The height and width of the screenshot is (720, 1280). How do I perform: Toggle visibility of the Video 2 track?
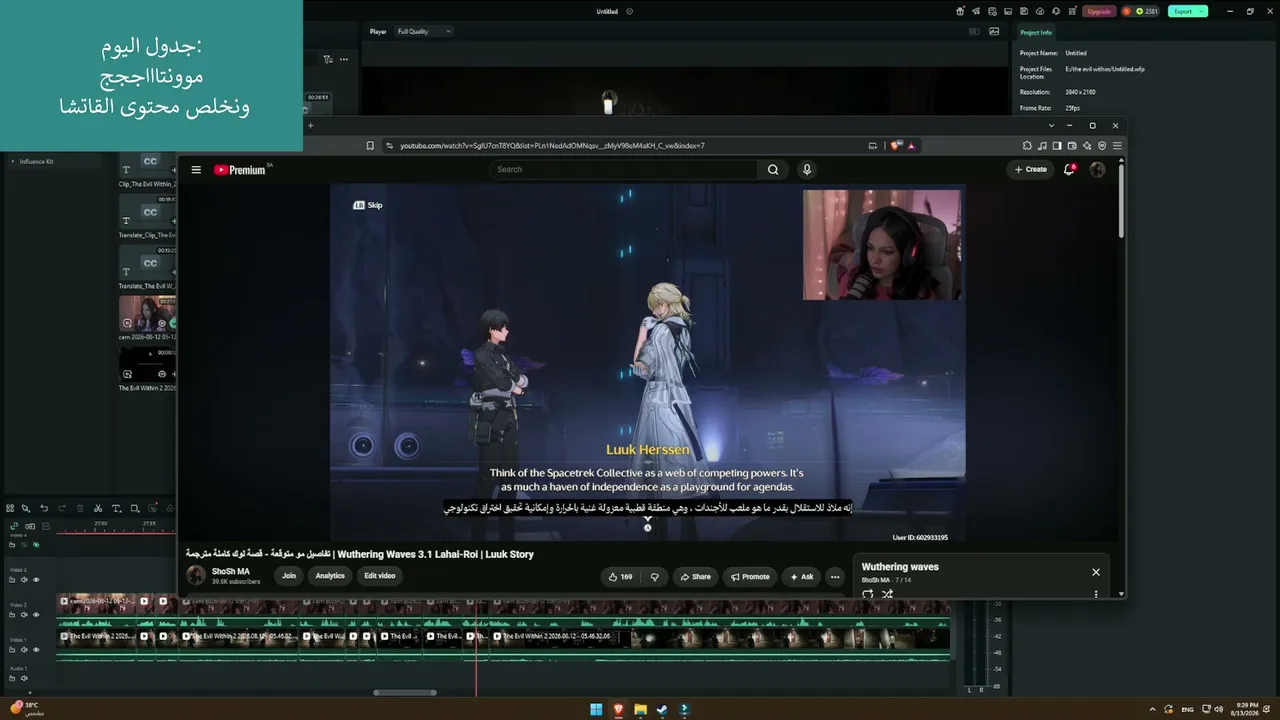click(x=37, y=615)
